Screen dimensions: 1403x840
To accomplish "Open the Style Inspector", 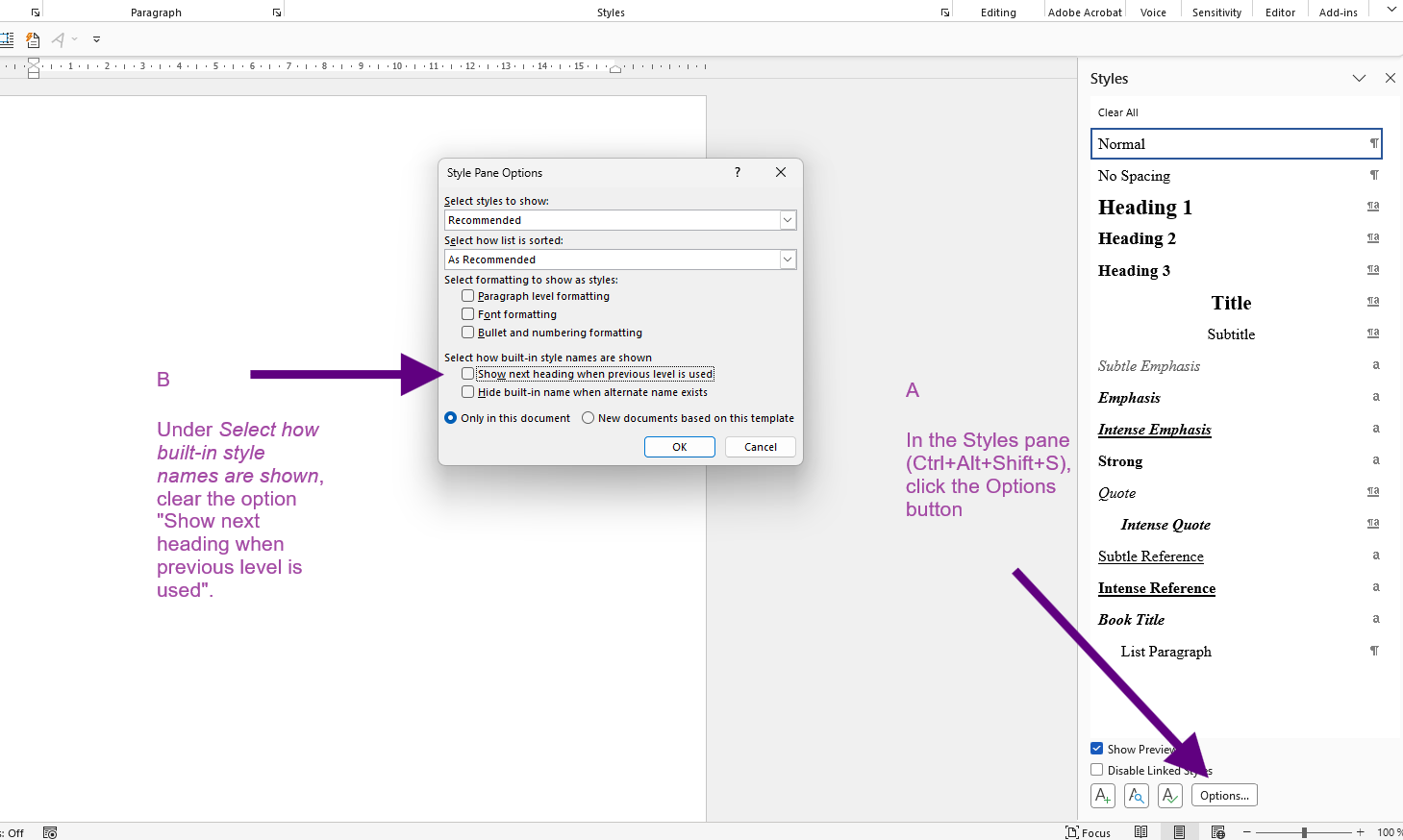I will [x=1137, y=796].
